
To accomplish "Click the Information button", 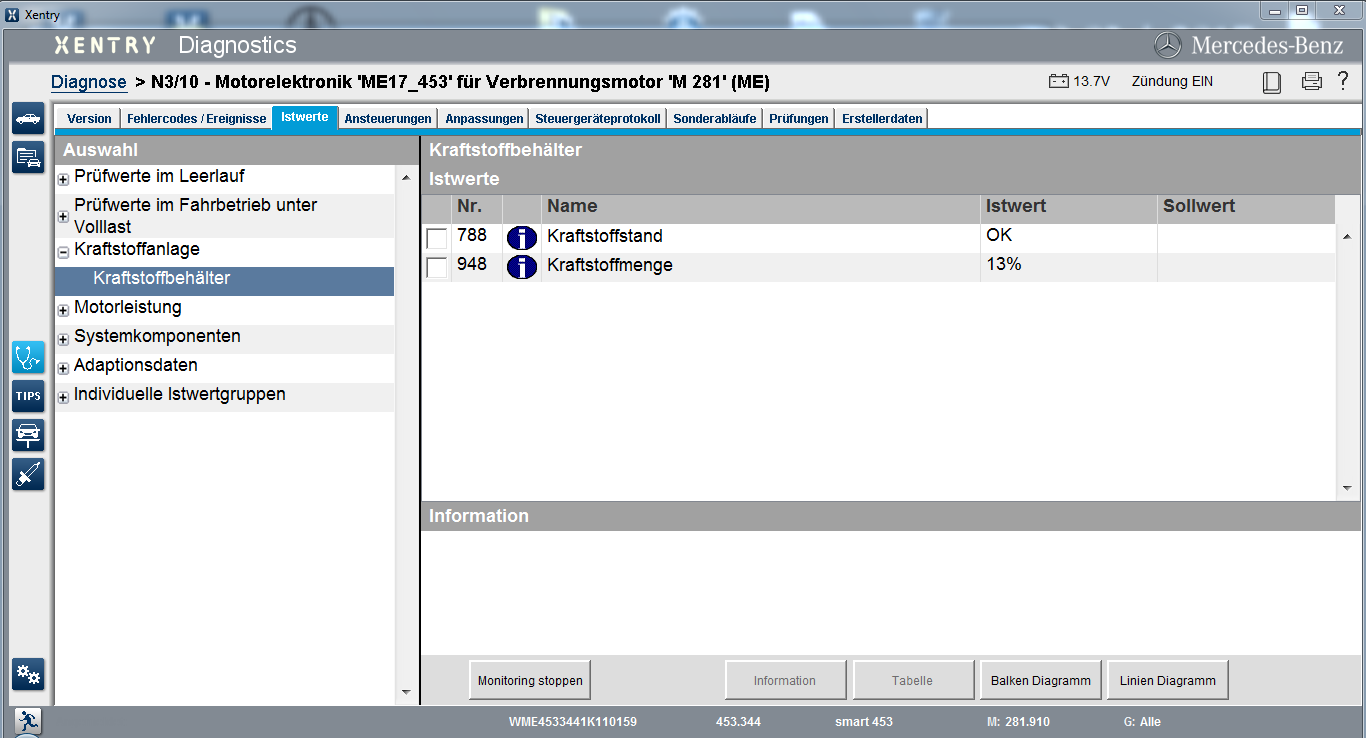I will [785, 680].
